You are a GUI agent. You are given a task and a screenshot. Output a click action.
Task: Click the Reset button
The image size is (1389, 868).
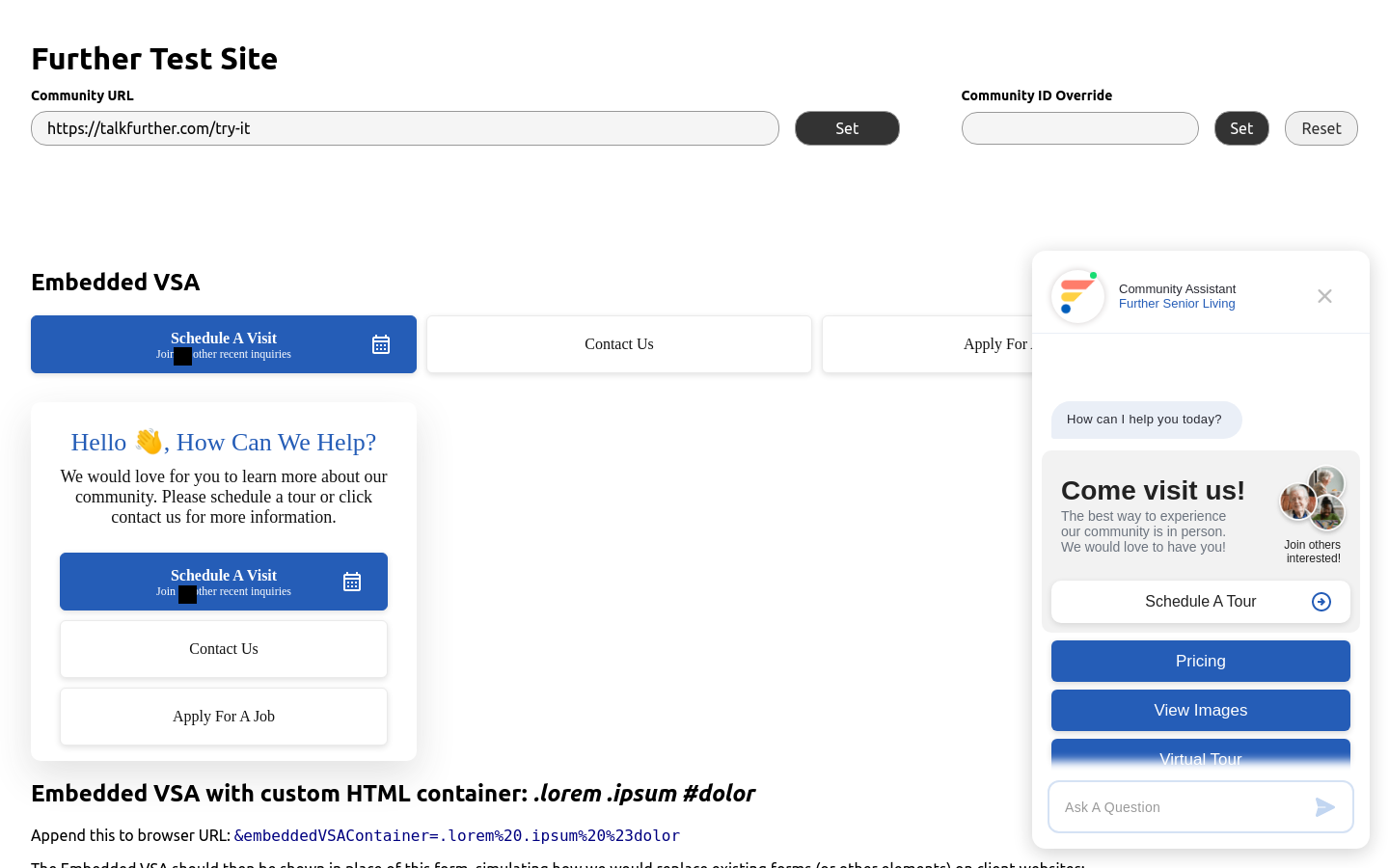coord(1321,128)
